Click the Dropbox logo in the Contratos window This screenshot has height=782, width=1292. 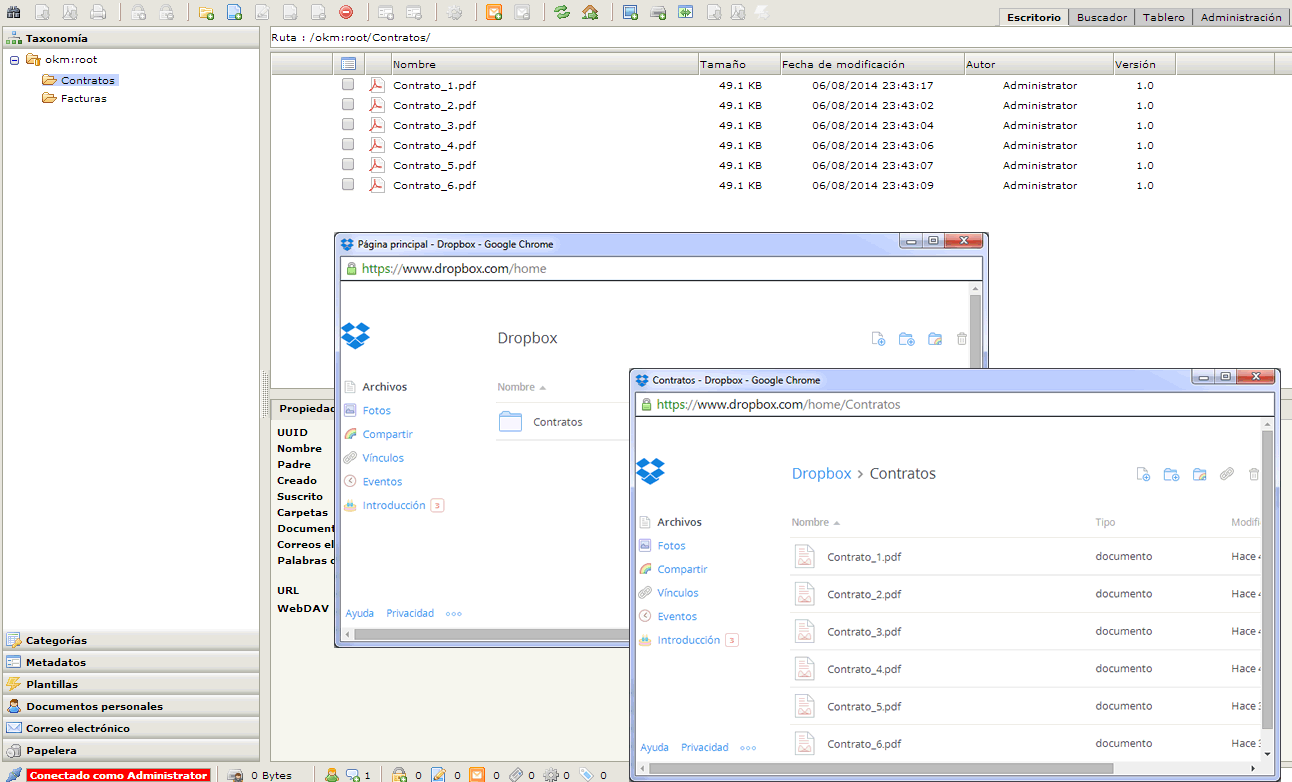[x=651, y=471]
